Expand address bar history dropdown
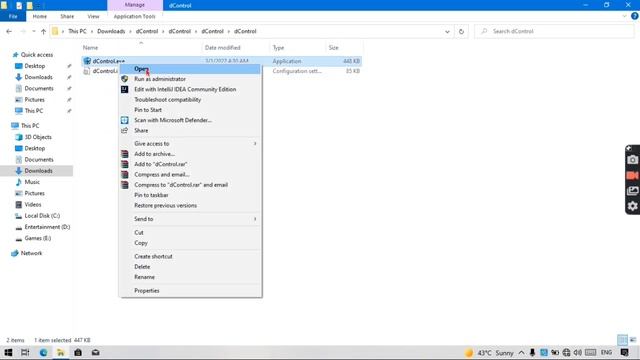This screenshot has height=360, width=640. click(447, 31)
